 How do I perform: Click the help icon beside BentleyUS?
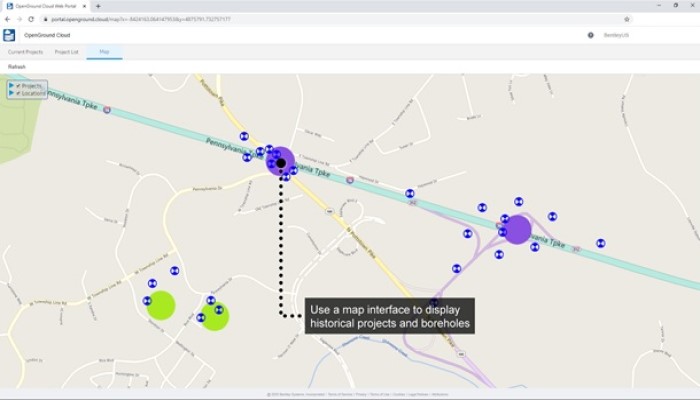pyautogui.click(x=590, y=35)
